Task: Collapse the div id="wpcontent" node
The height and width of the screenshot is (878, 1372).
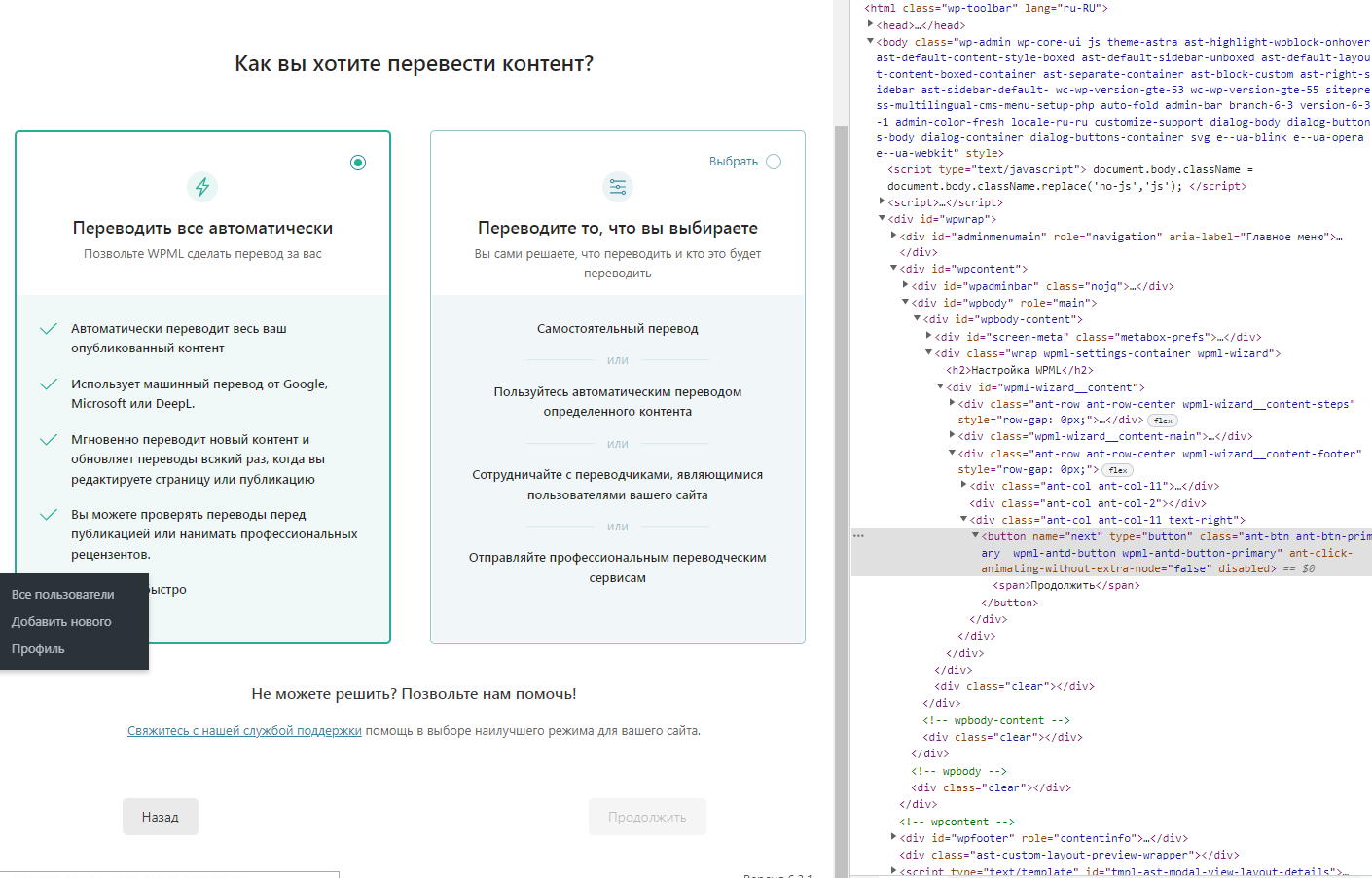Action: pyautogui.click(x=893, y=268)
